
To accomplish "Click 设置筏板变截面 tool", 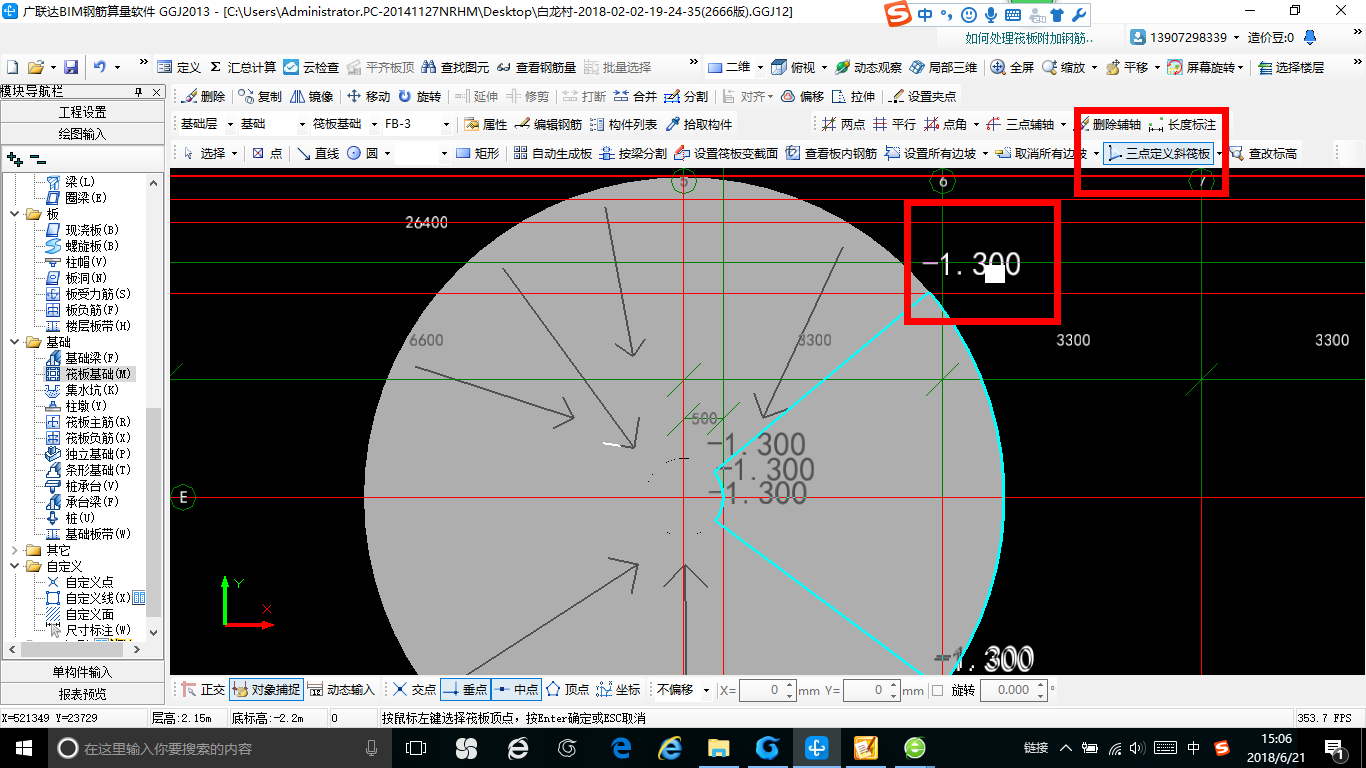I will click(x=726, y=153).
